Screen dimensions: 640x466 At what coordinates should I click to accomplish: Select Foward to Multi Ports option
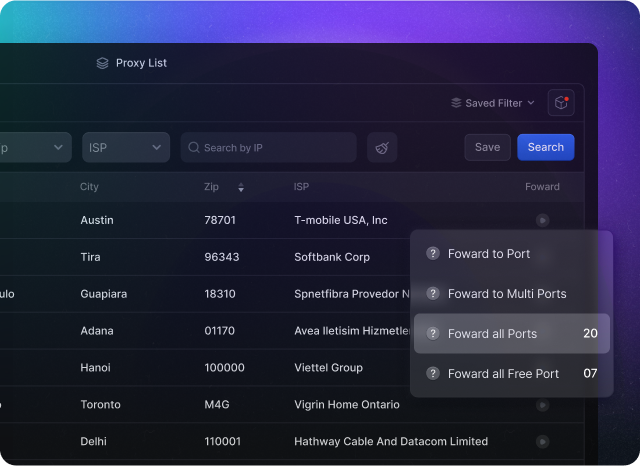(x=507, y=294)
